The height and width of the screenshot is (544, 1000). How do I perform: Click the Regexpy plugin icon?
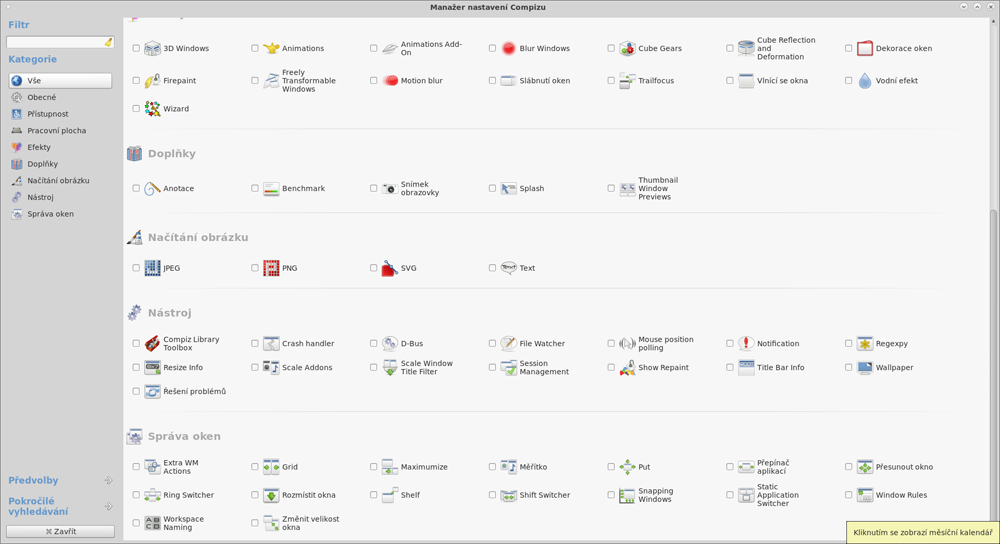click(x=865, y=344)
